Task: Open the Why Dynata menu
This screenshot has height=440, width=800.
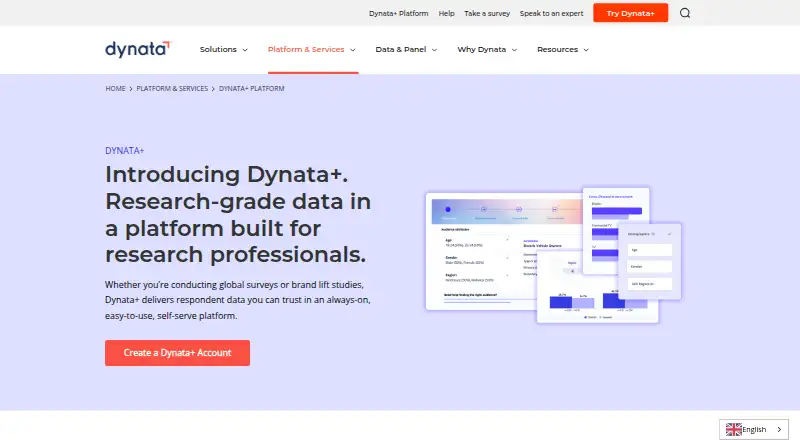Action: click(x=482, y=50)
